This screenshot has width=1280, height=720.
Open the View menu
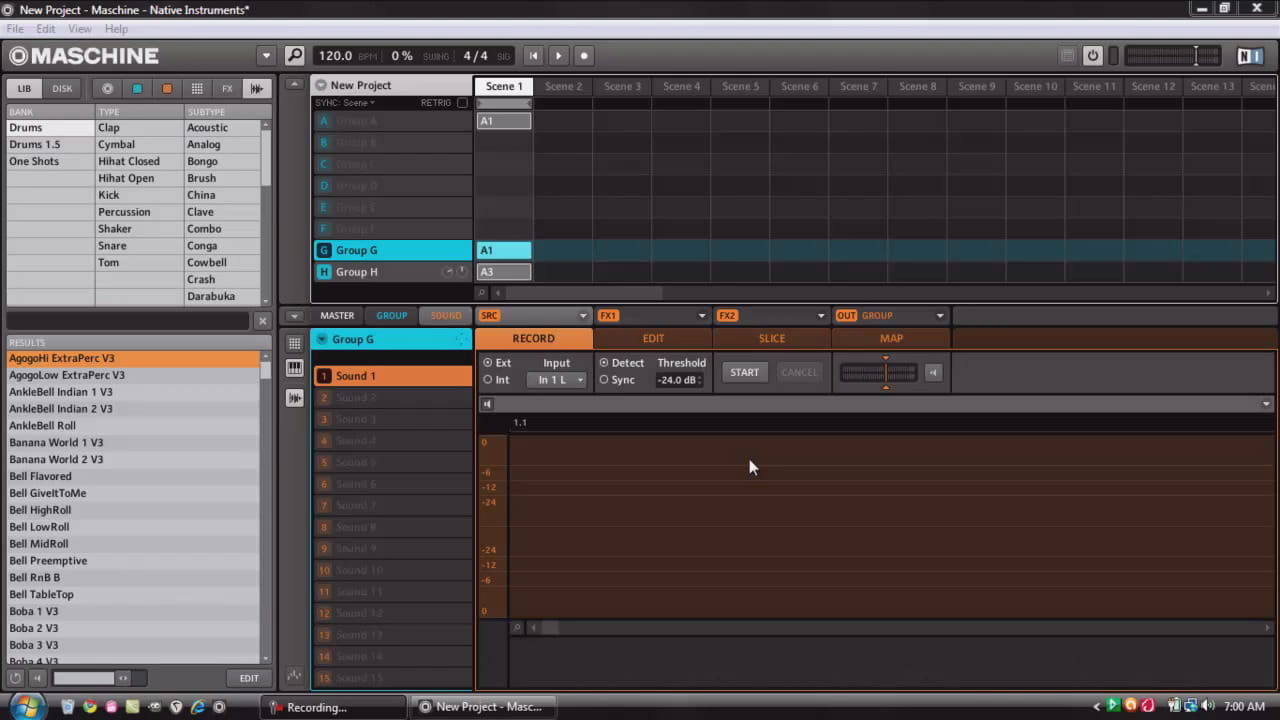(80, 29)
